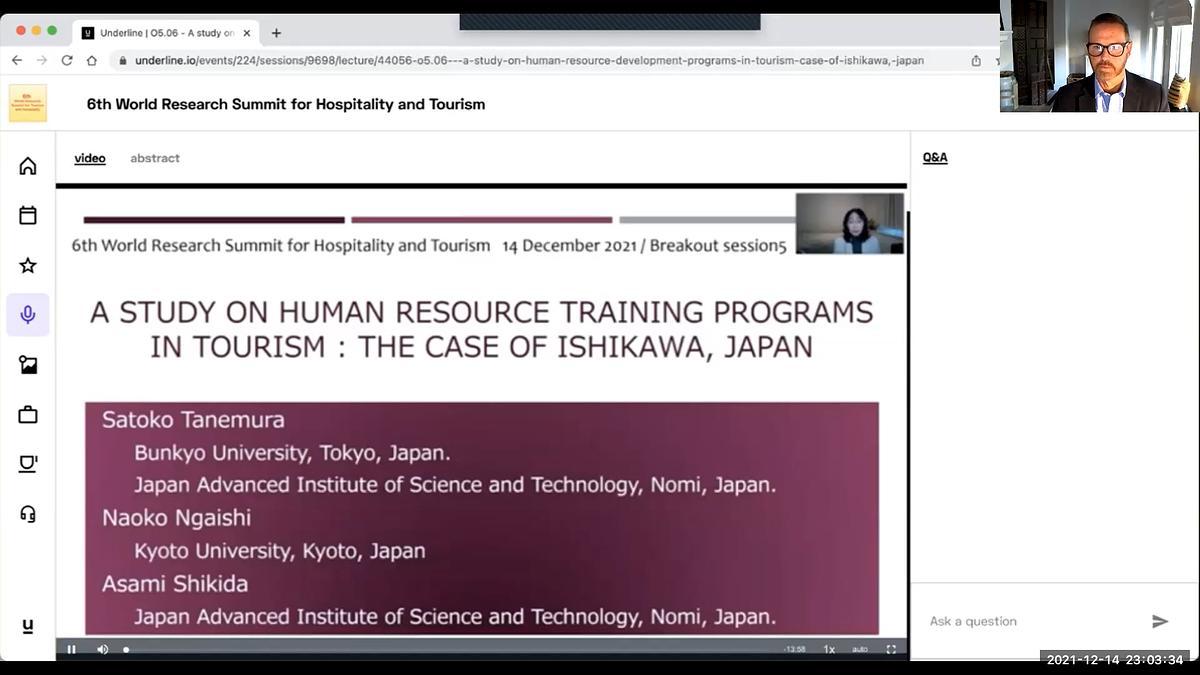Select the video tab

[90, 158]
